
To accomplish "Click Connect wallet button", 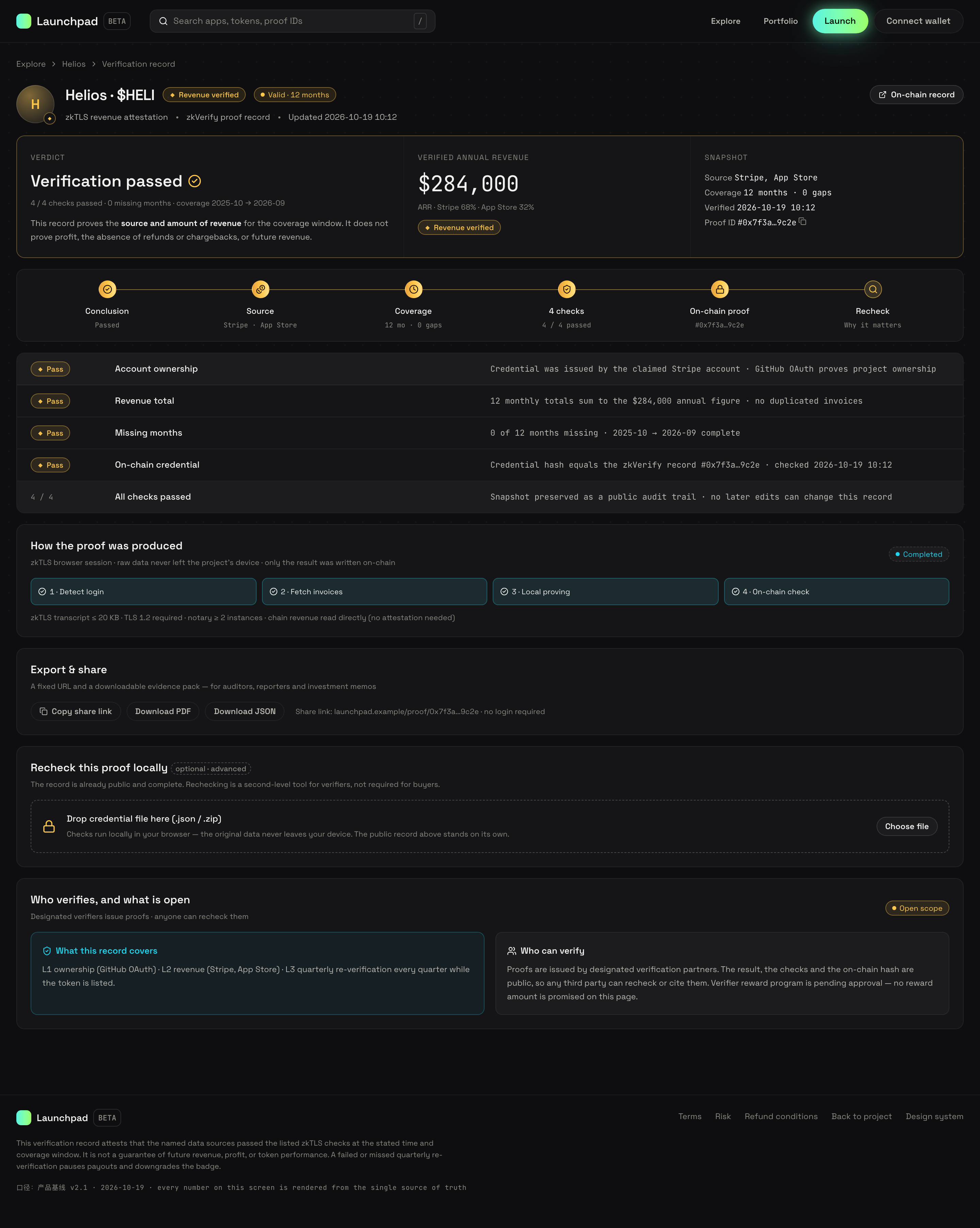I will click(x=918, y=21).
